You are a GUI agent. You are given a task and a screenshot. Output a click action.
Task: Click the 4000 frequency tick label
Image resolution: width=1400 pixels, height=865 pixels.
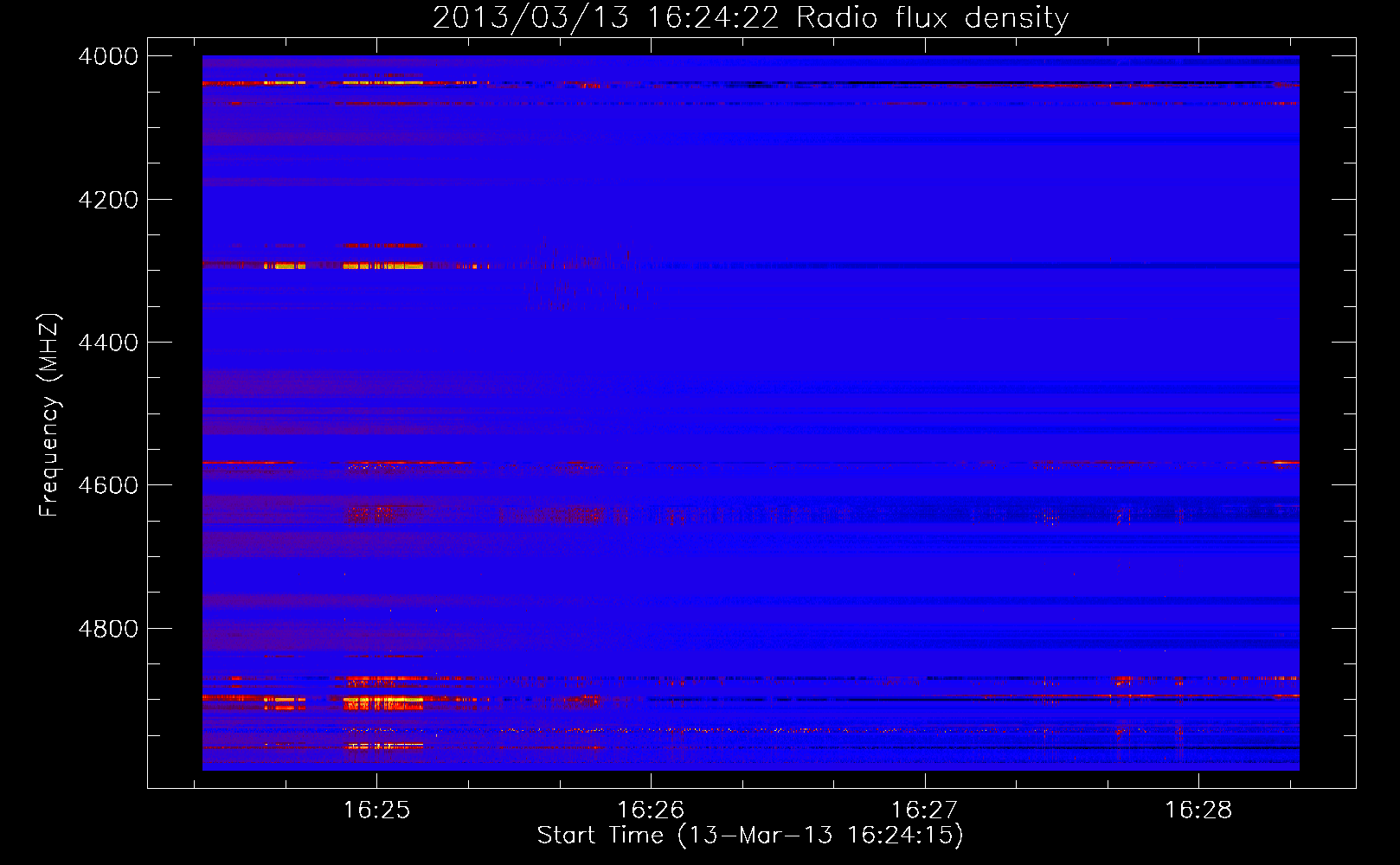tap(108, 56)
